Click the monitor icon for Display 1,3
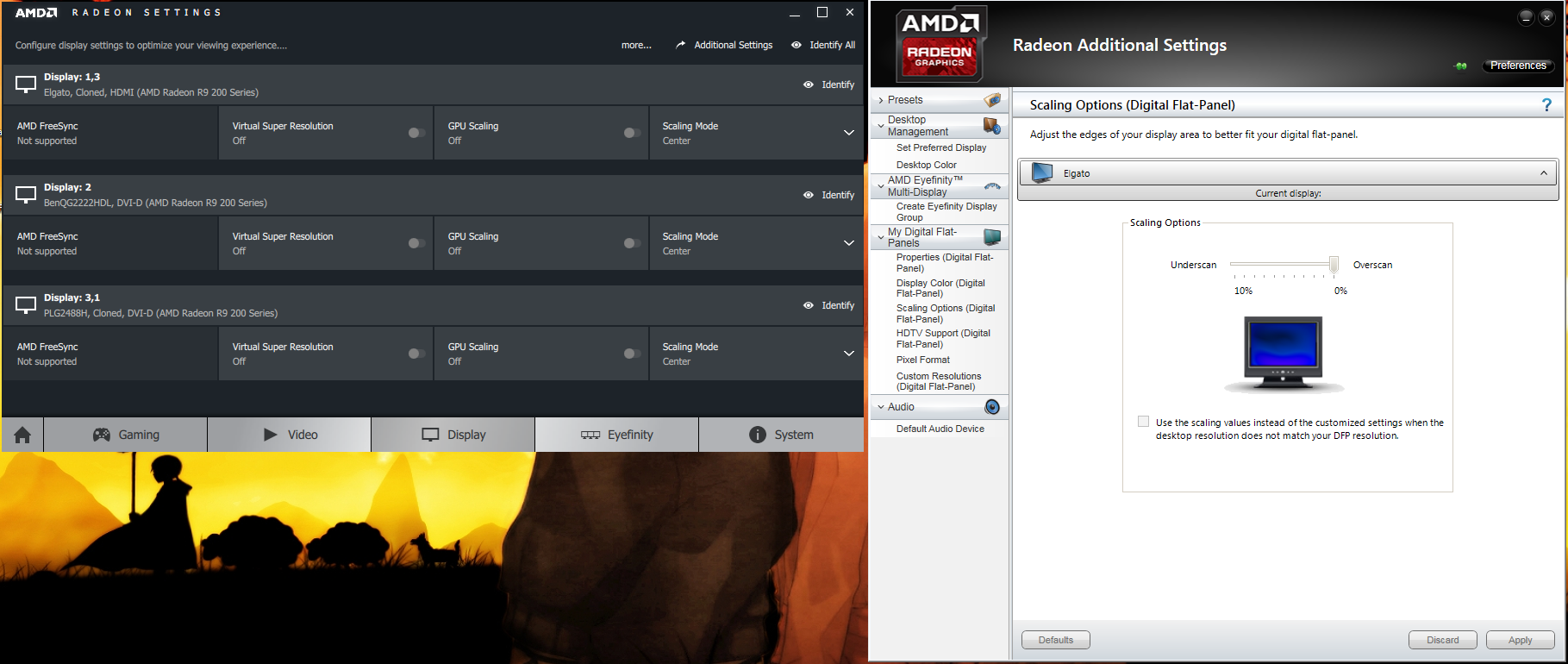Image resolution: width=1568 pixels, height=664 pixels. 27,85
